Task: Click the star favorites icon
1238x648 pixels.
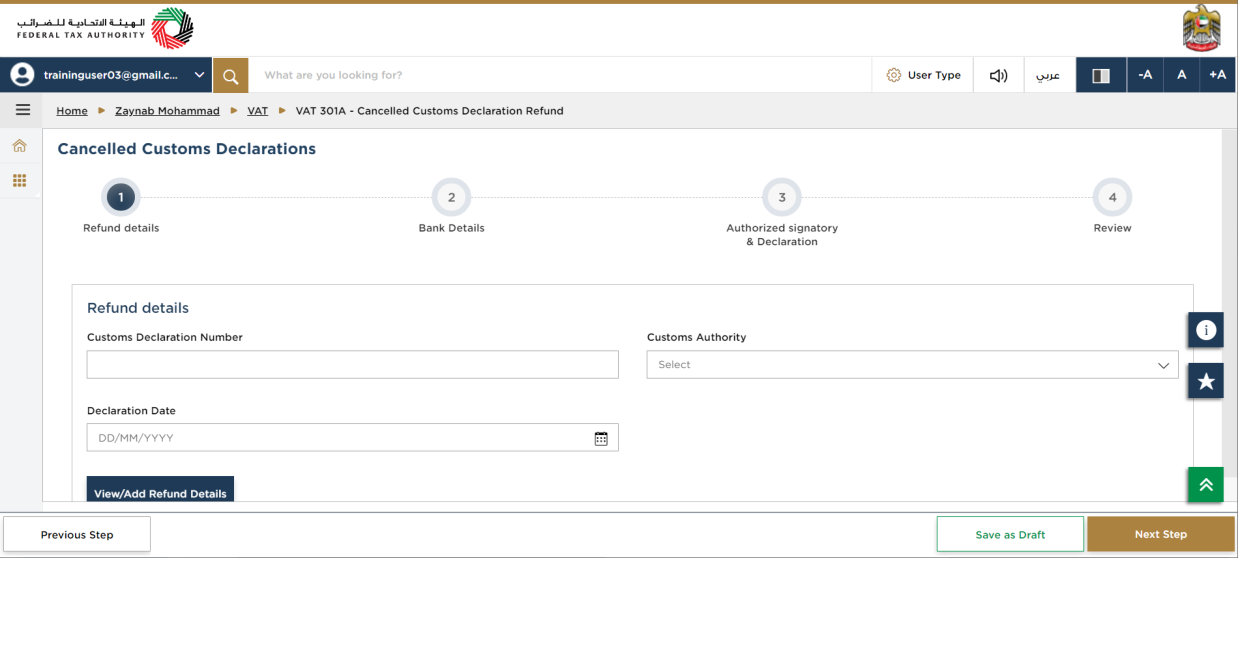Action: (x=1206, y=381)
